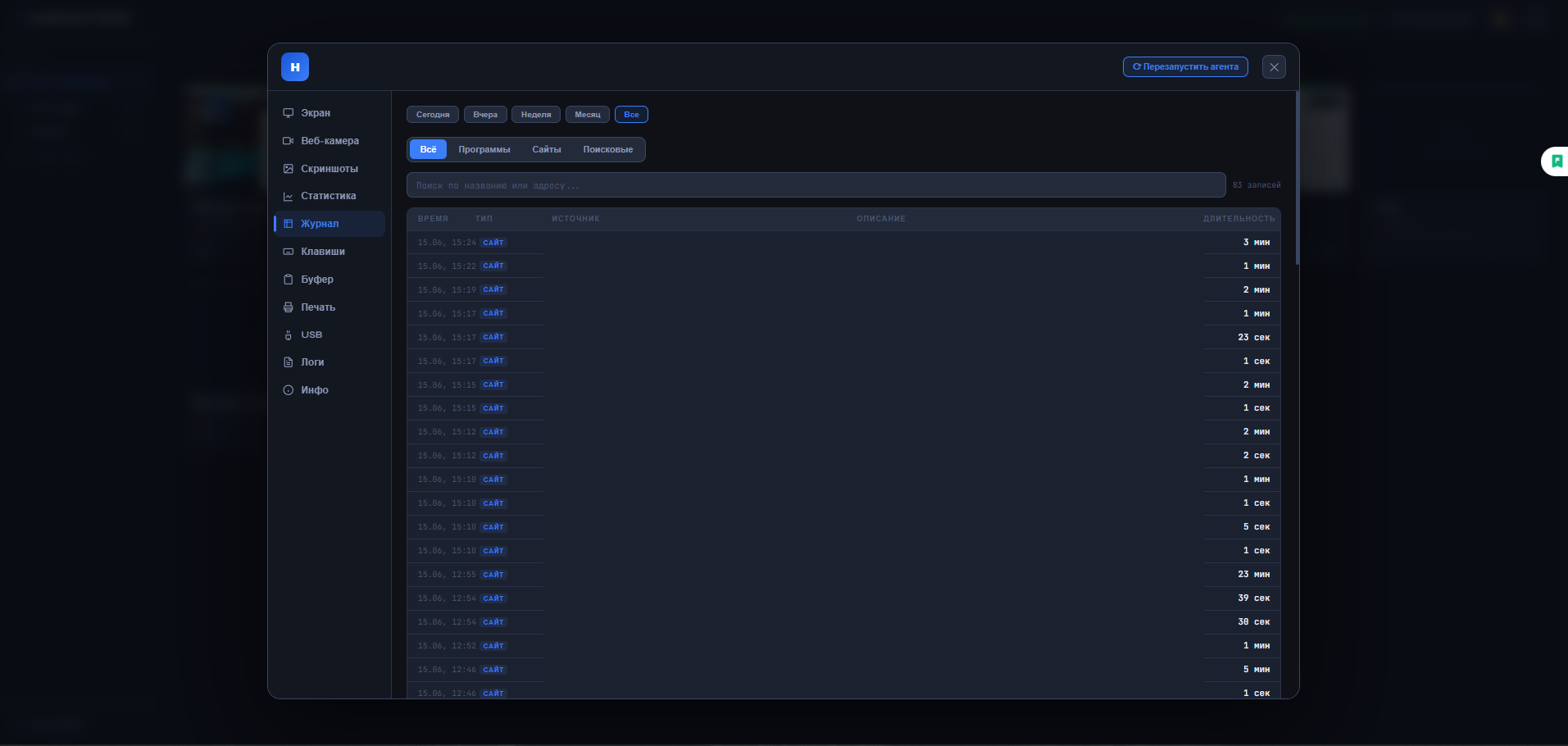Click the ВРЕМЯ column header

point(433,219)
